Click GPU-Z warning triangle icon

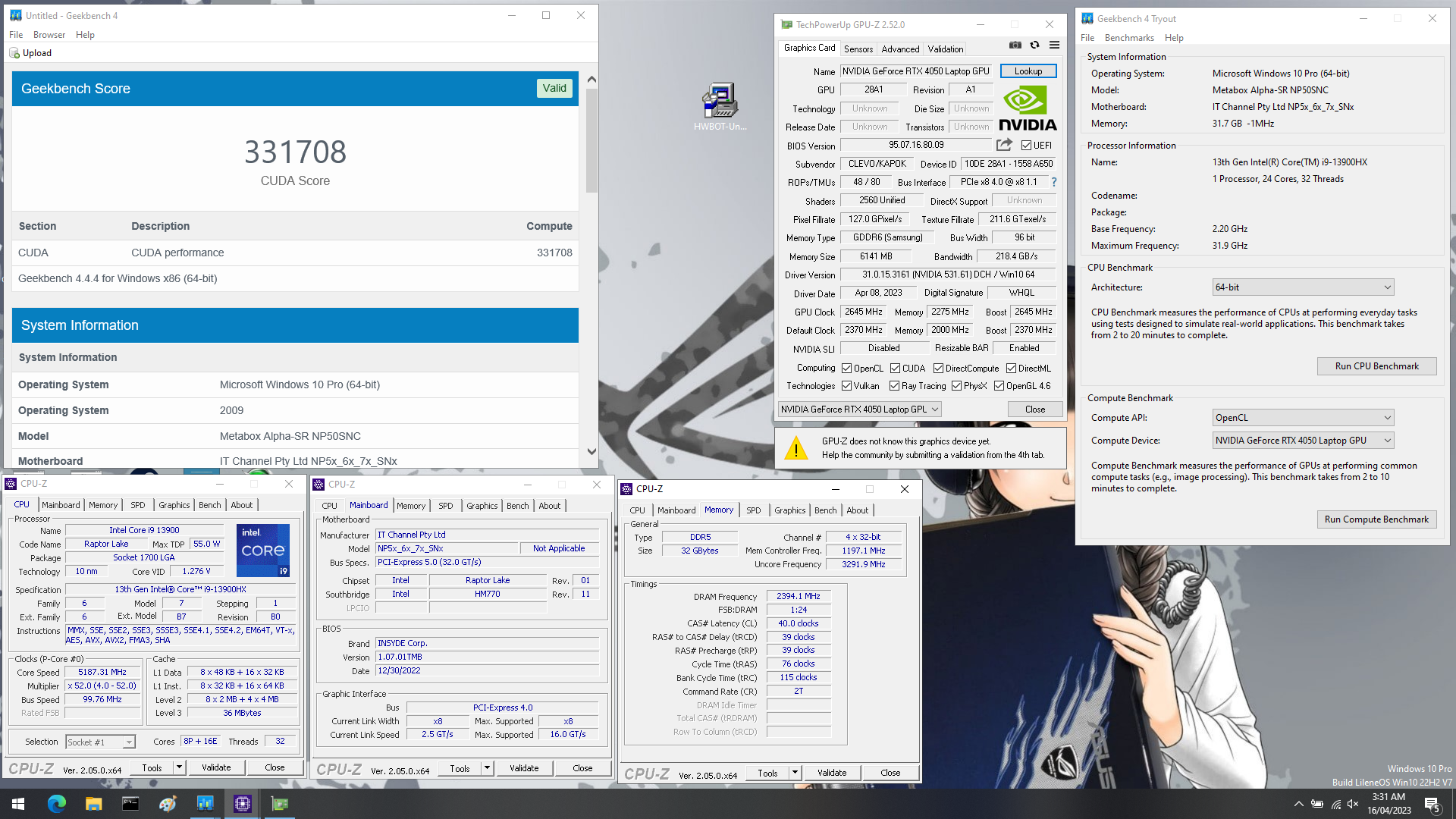[x=796, y=448]
